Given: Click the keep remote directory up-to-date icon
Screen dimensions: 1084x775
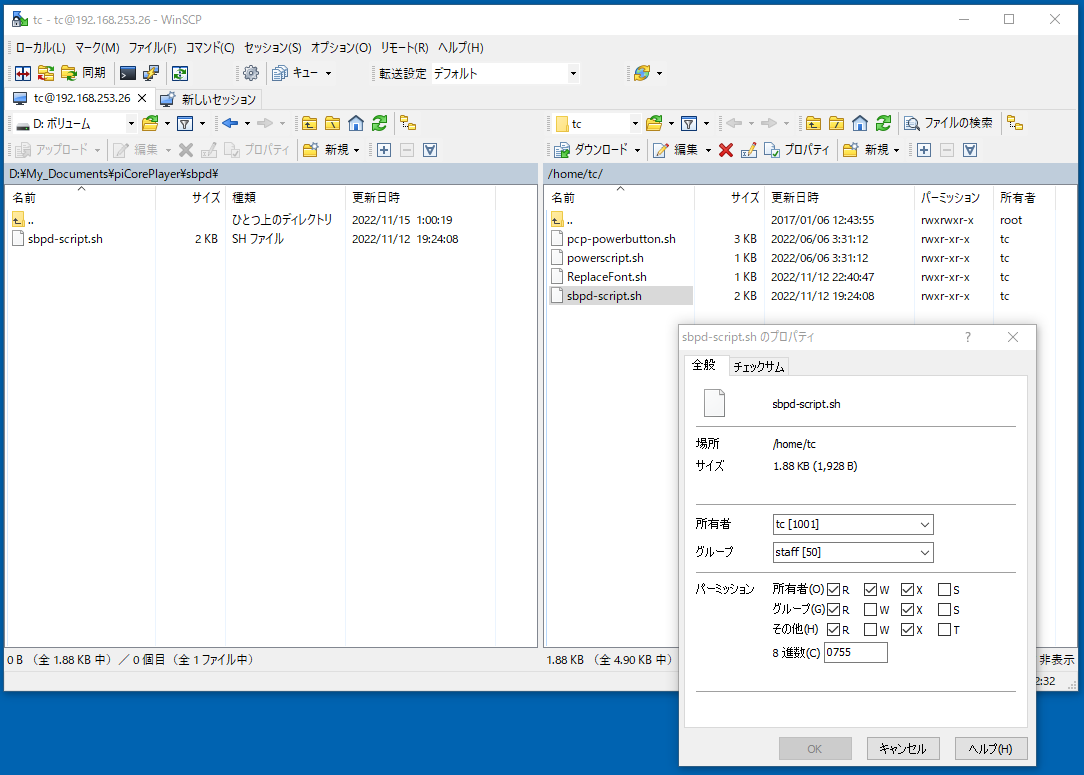Looking at the screenshot, I should click(180, 73).
